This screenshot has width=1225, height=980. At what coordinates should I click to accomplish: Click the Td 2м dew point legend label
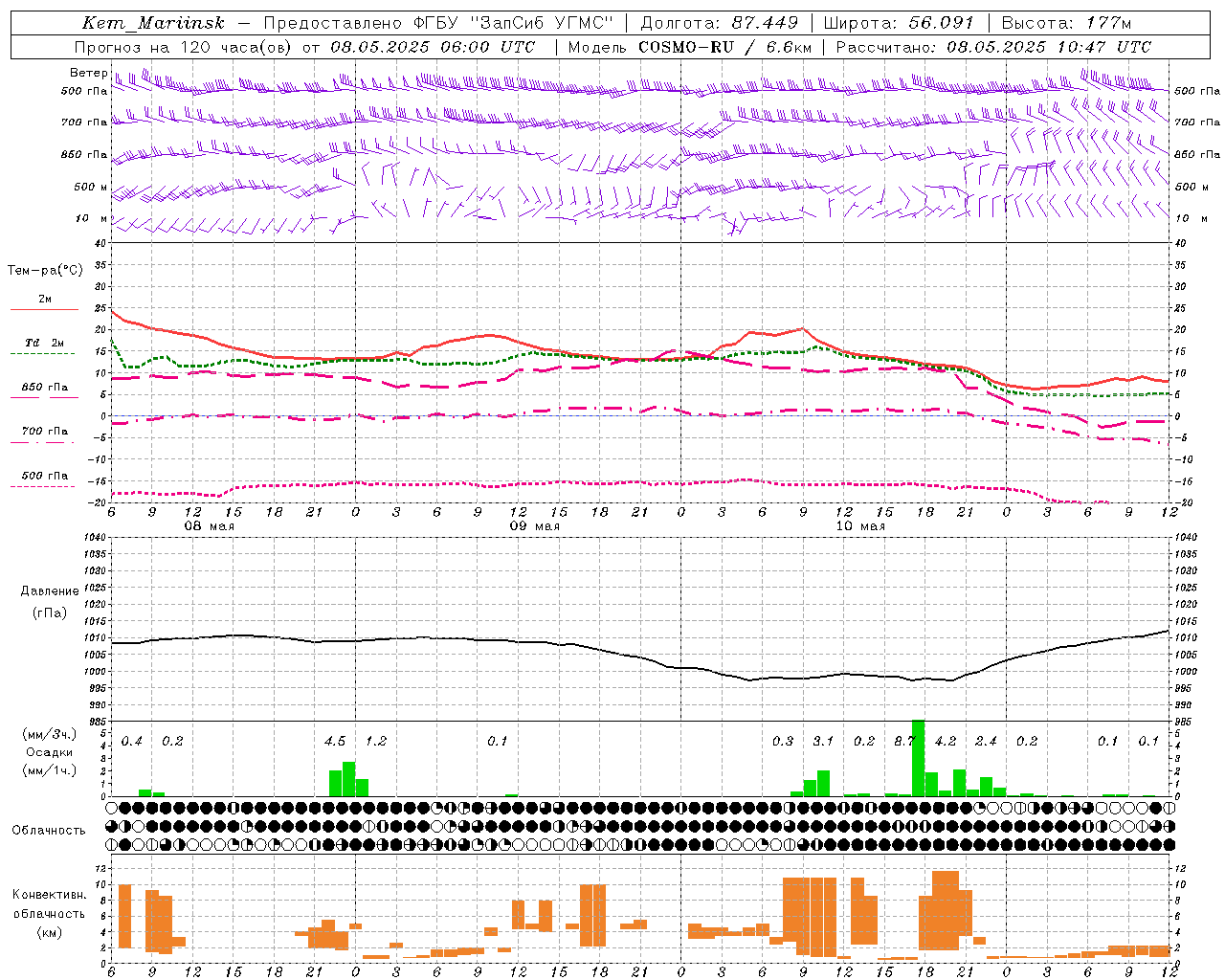tap(45, 343)
